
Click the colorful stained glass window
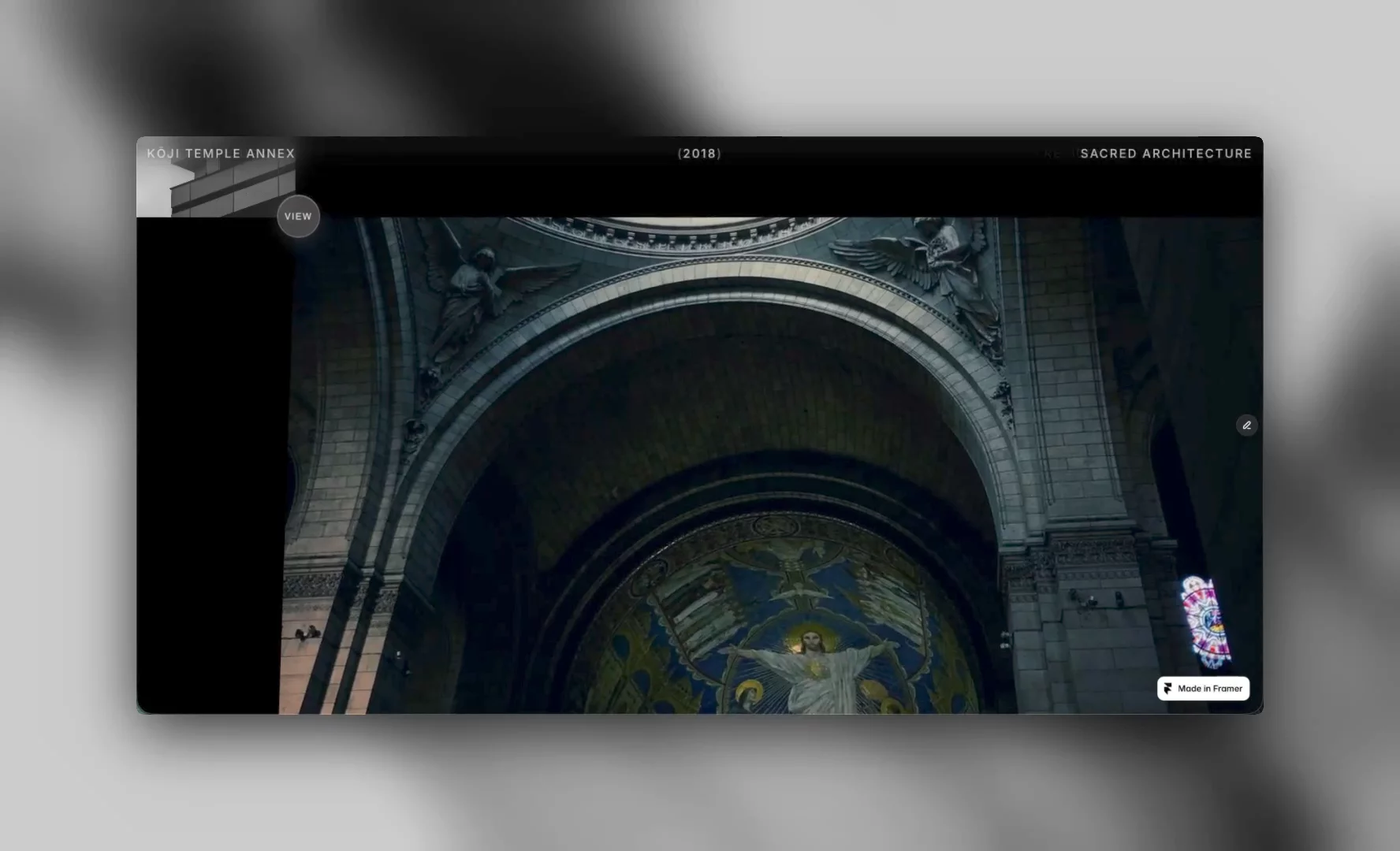click(x=1205, y=622)
